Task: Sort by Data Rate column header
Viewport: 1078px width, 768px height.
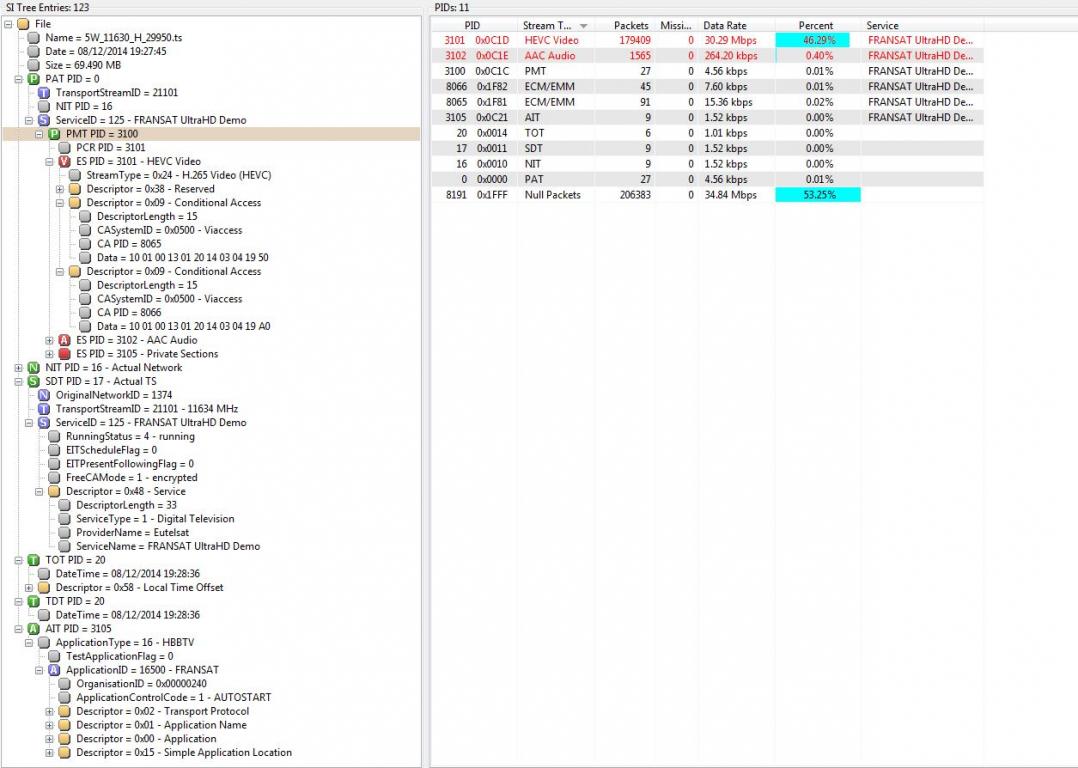Action: point(737,25)
